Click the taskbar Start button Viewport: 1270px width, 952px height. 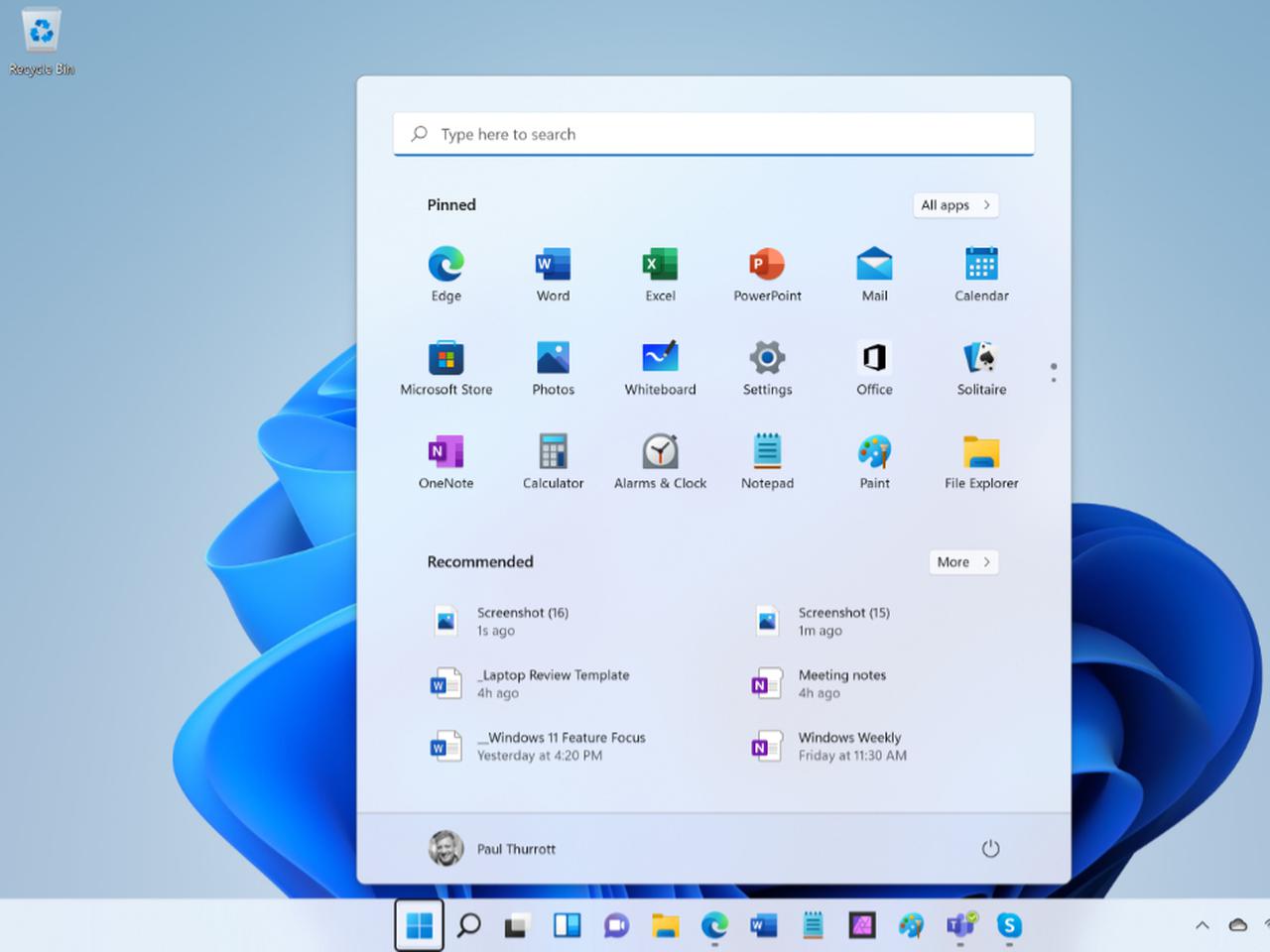tap(419, 925)
